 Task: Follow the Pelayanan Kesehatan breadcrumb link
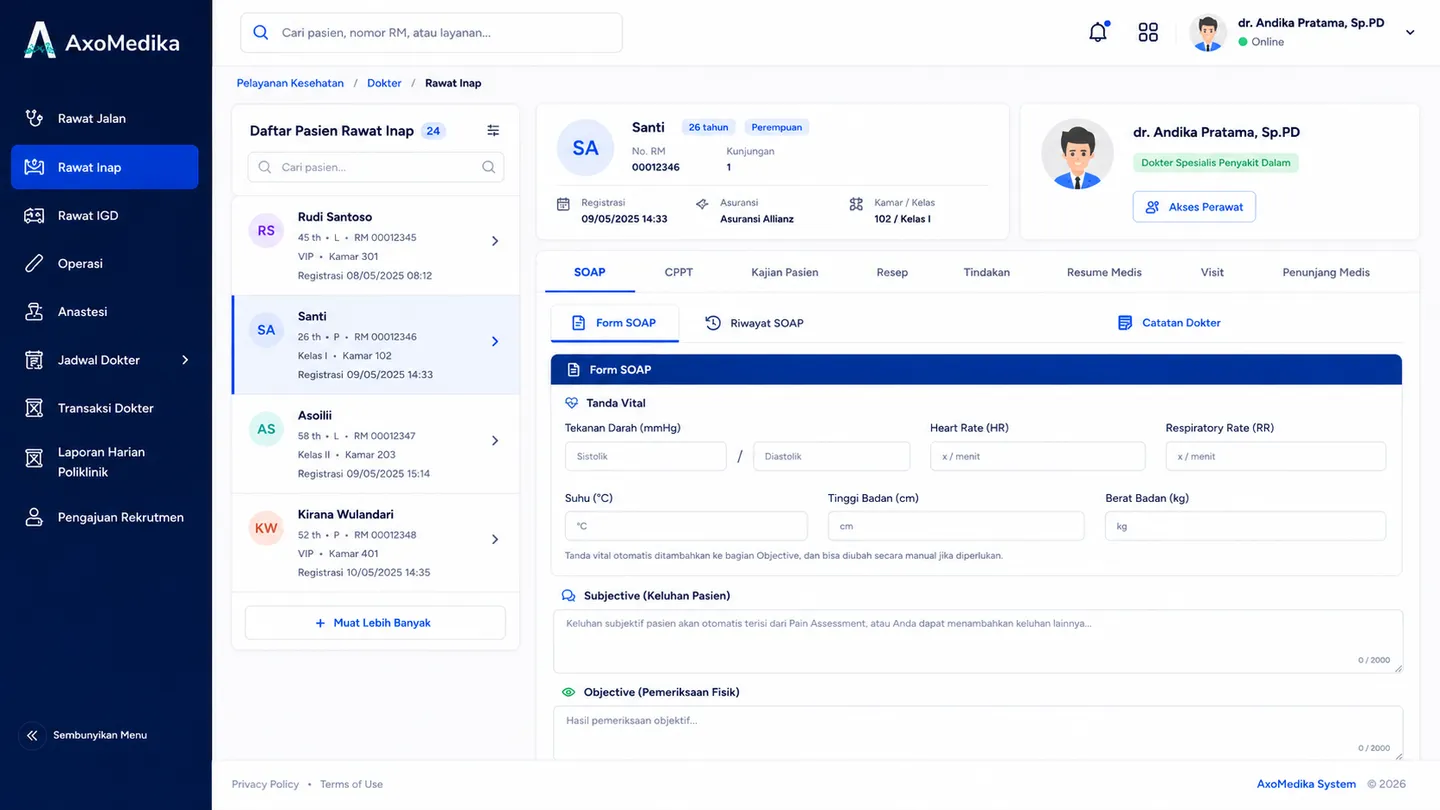(290, 83)
